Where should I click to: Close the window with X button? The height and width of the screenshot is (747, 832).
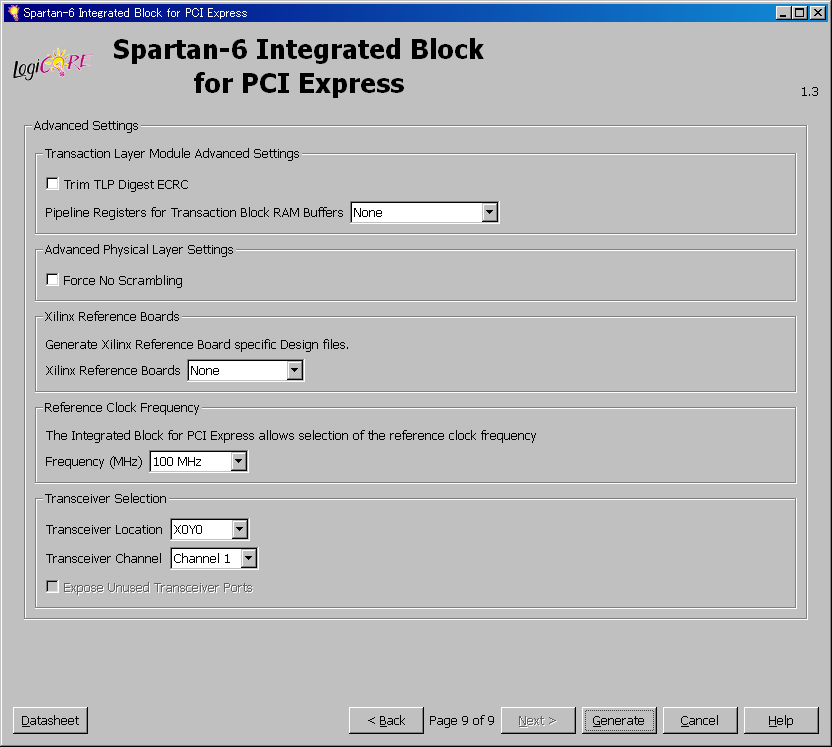816,13
